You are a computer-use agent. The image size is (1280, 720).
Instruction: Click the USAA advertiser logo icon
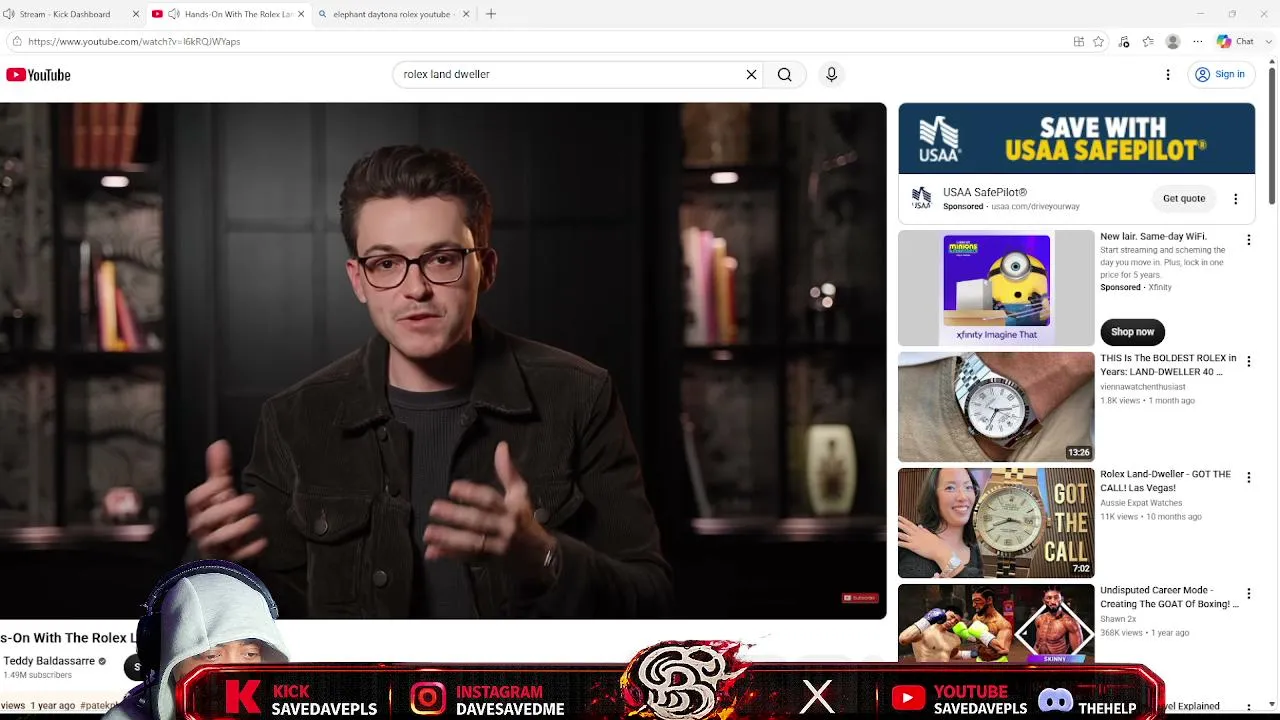[921, 196]
